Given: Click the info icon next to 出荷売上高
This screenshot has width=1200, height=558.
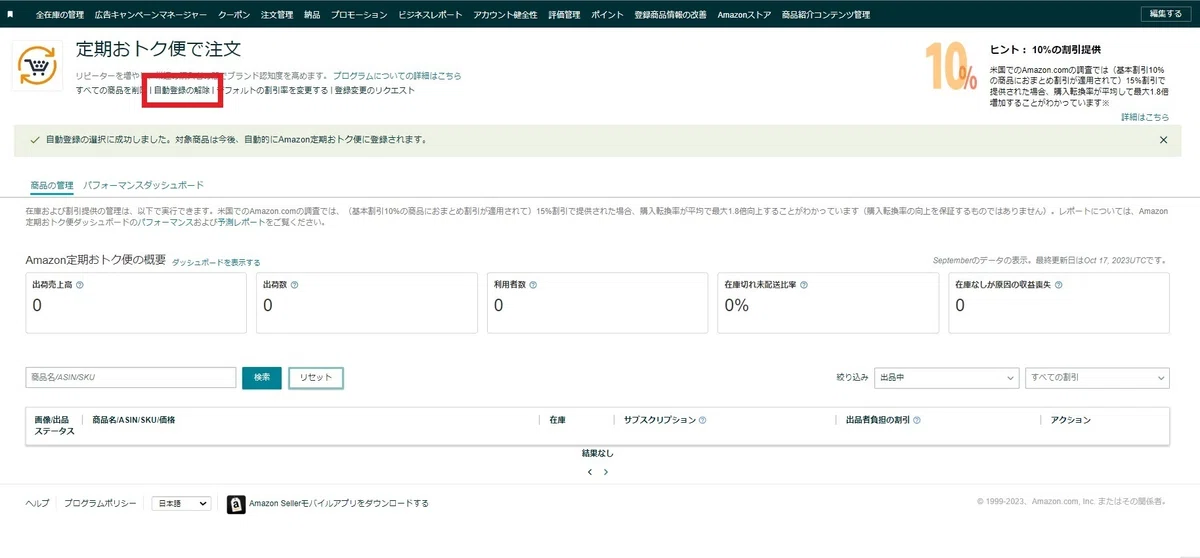Looking at the screenshot, I should tap(80, 285).
